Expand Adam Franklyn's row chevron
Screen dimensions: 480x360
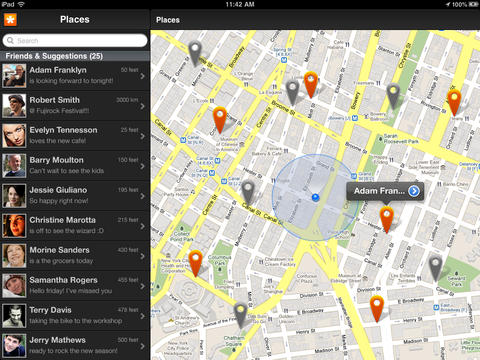point(143,76)
